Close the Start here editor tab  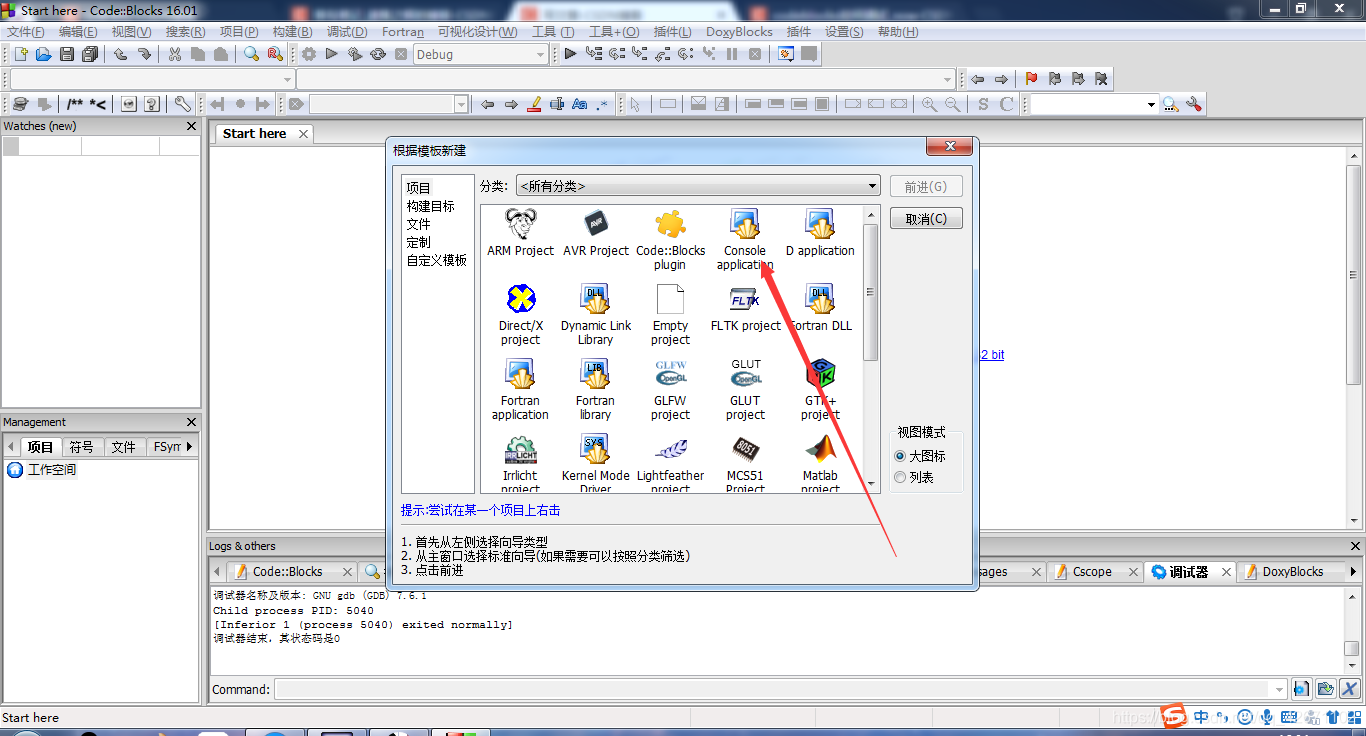302,134
